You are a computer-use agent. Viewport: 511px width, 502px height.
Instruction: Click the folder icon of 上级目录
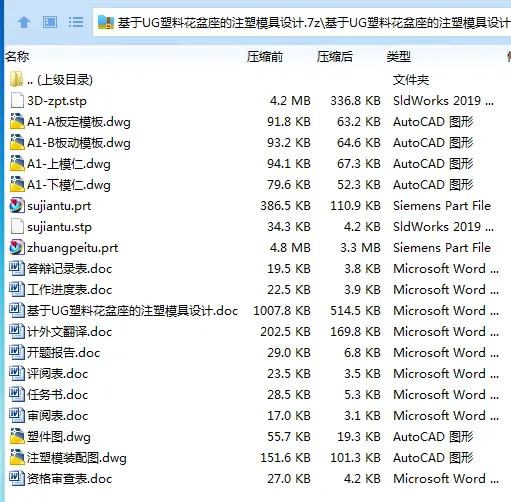pos(17,80)
